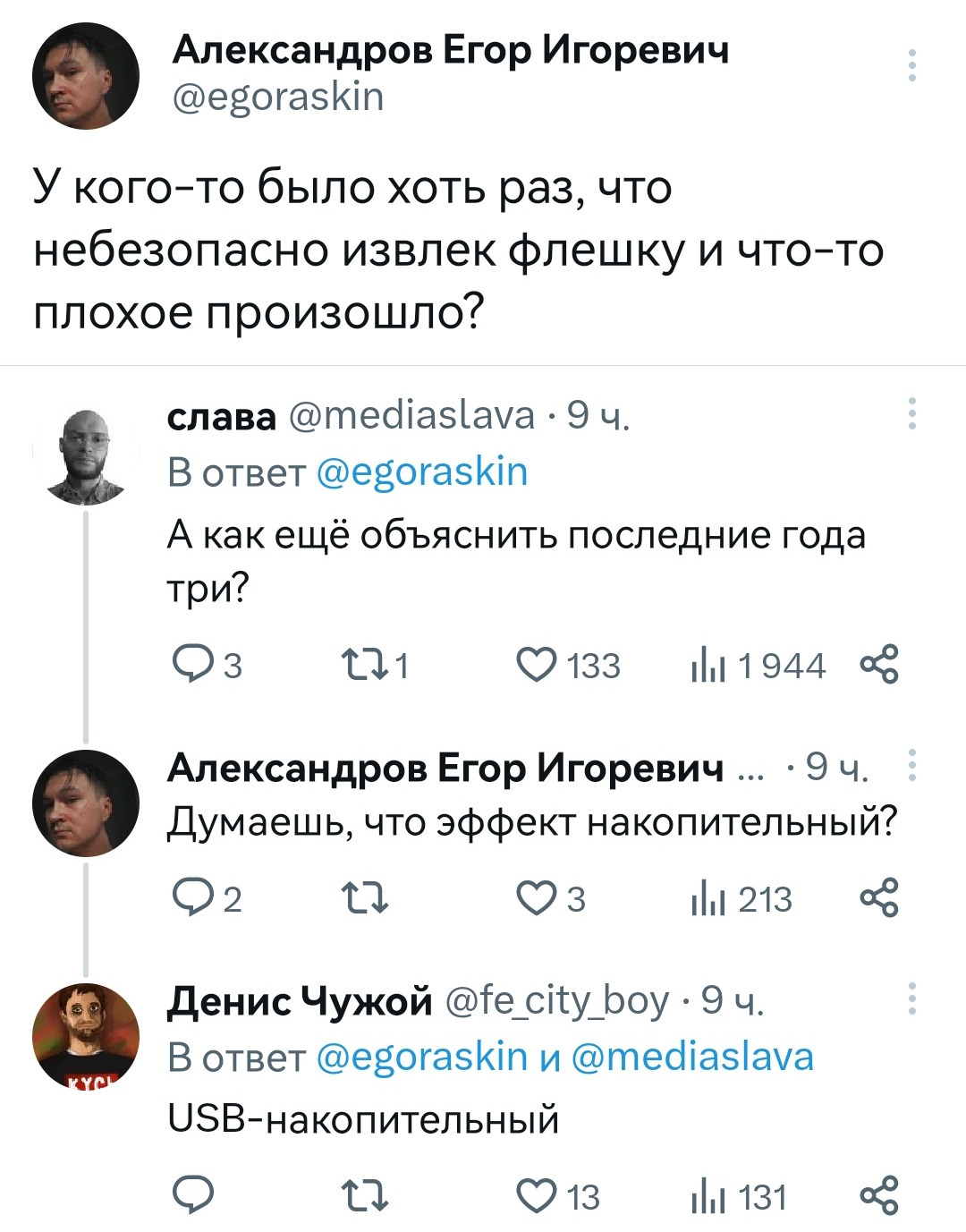The width and height of the screenshot is (966, 1232).
Task: Open more options on слава's reply
Action: 911,413
